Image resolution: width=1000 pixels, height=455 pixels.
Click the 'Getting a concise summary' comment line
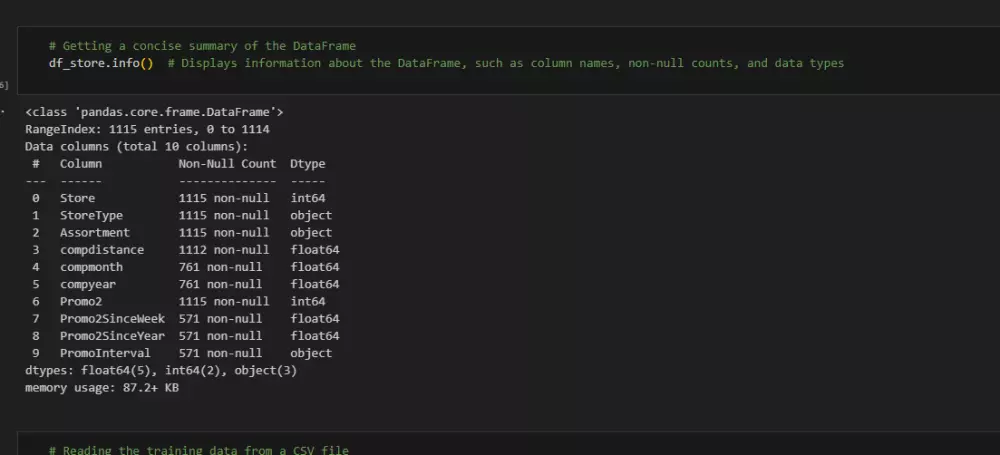click(202, 46)
